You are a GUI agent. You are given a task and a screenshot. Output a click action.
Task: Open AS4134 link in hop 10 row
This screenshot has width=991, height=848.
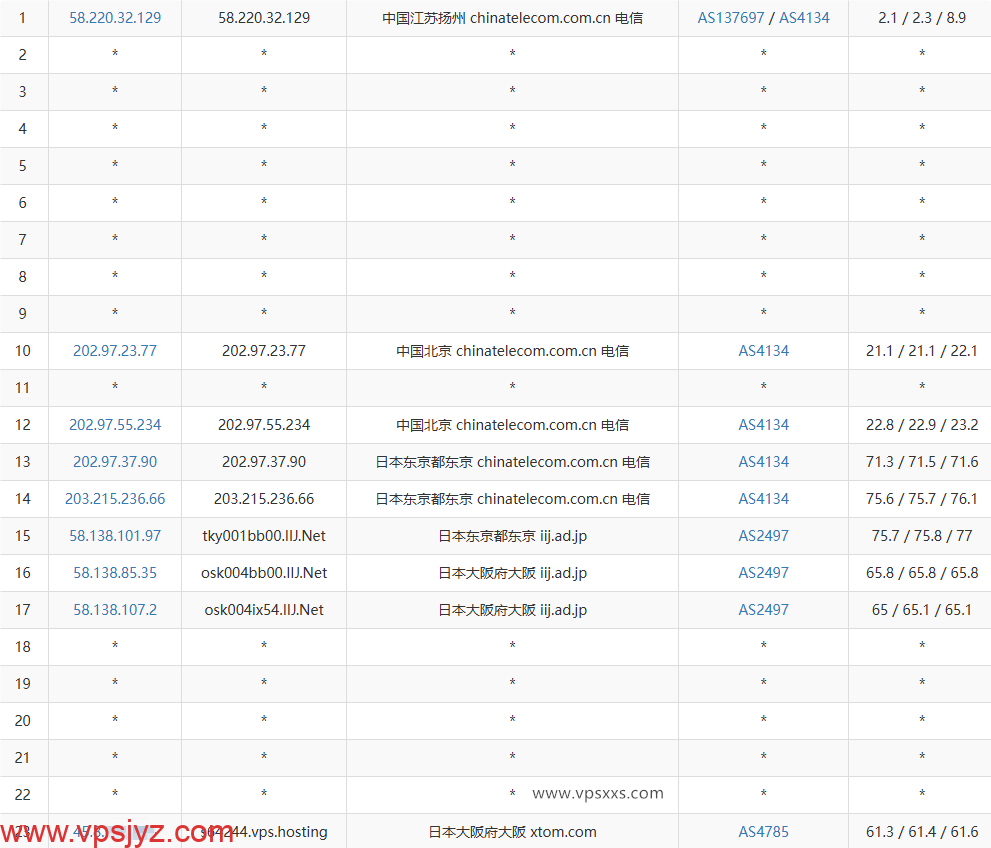coord(763,351)
